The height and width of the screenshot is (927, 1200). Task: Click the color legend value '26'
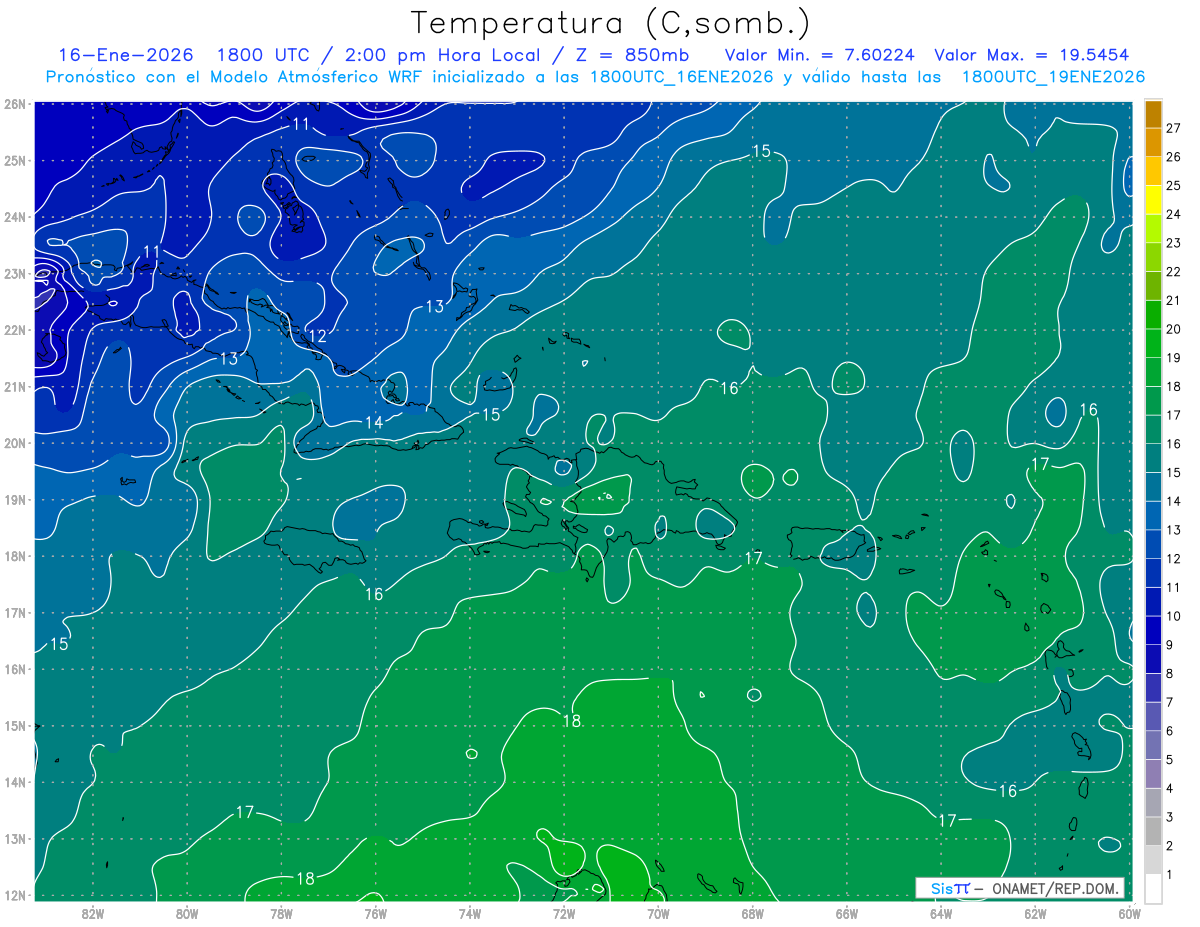pyautogui.click(x=1174, y=156)
